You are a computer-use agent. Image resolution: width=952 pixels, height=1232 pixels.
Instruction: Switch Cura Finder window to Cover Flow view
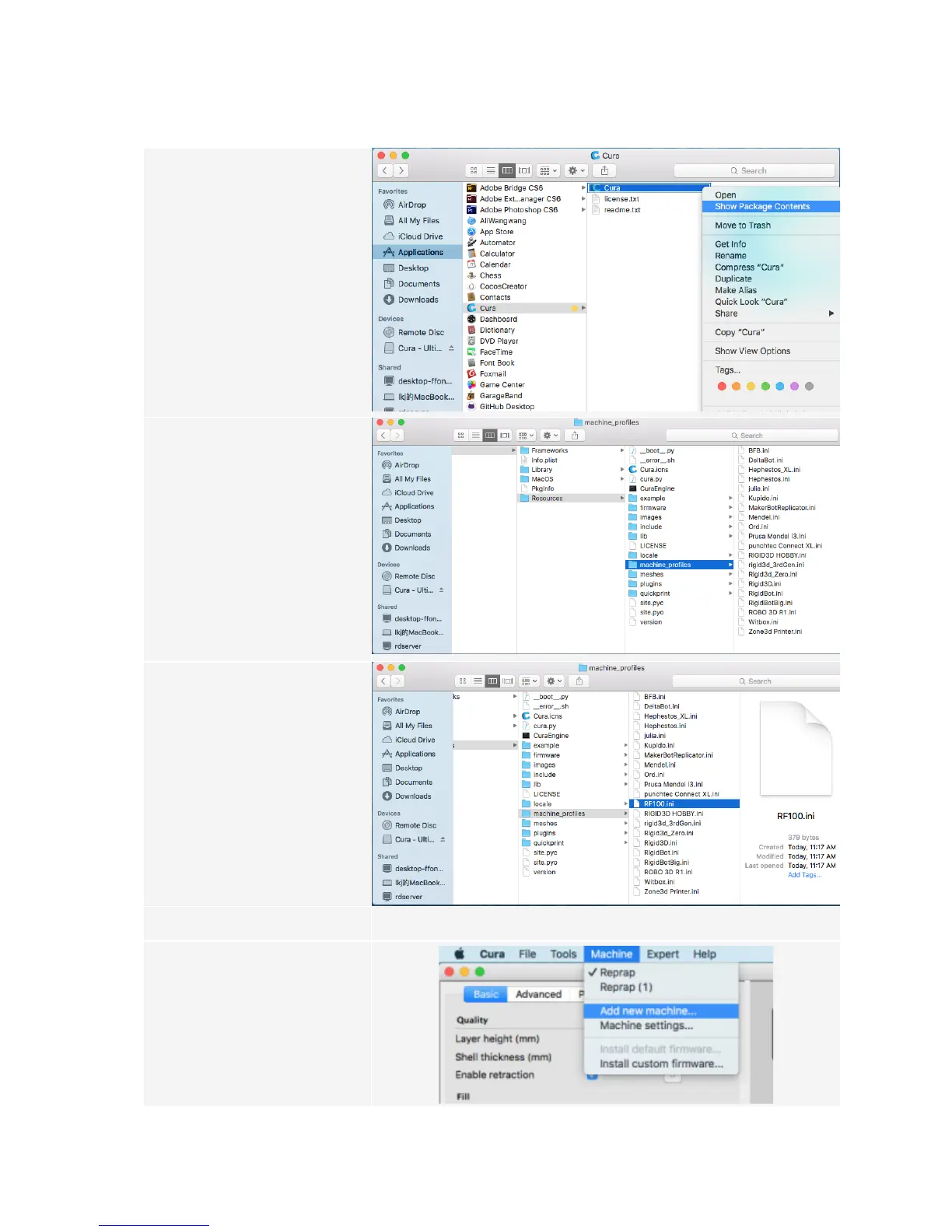coord(524,170)
